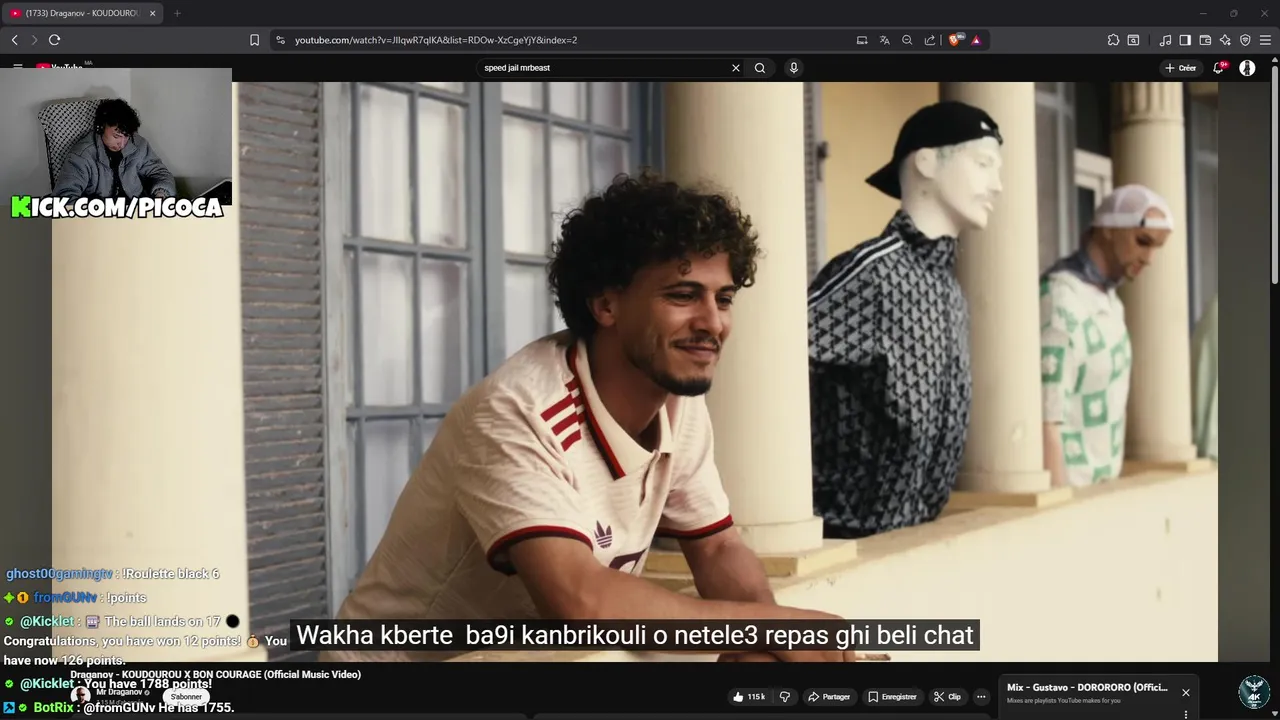Screen dimensions: 1280x720
Task: Like the video with 115 k
Action: [x=748, y=697]
